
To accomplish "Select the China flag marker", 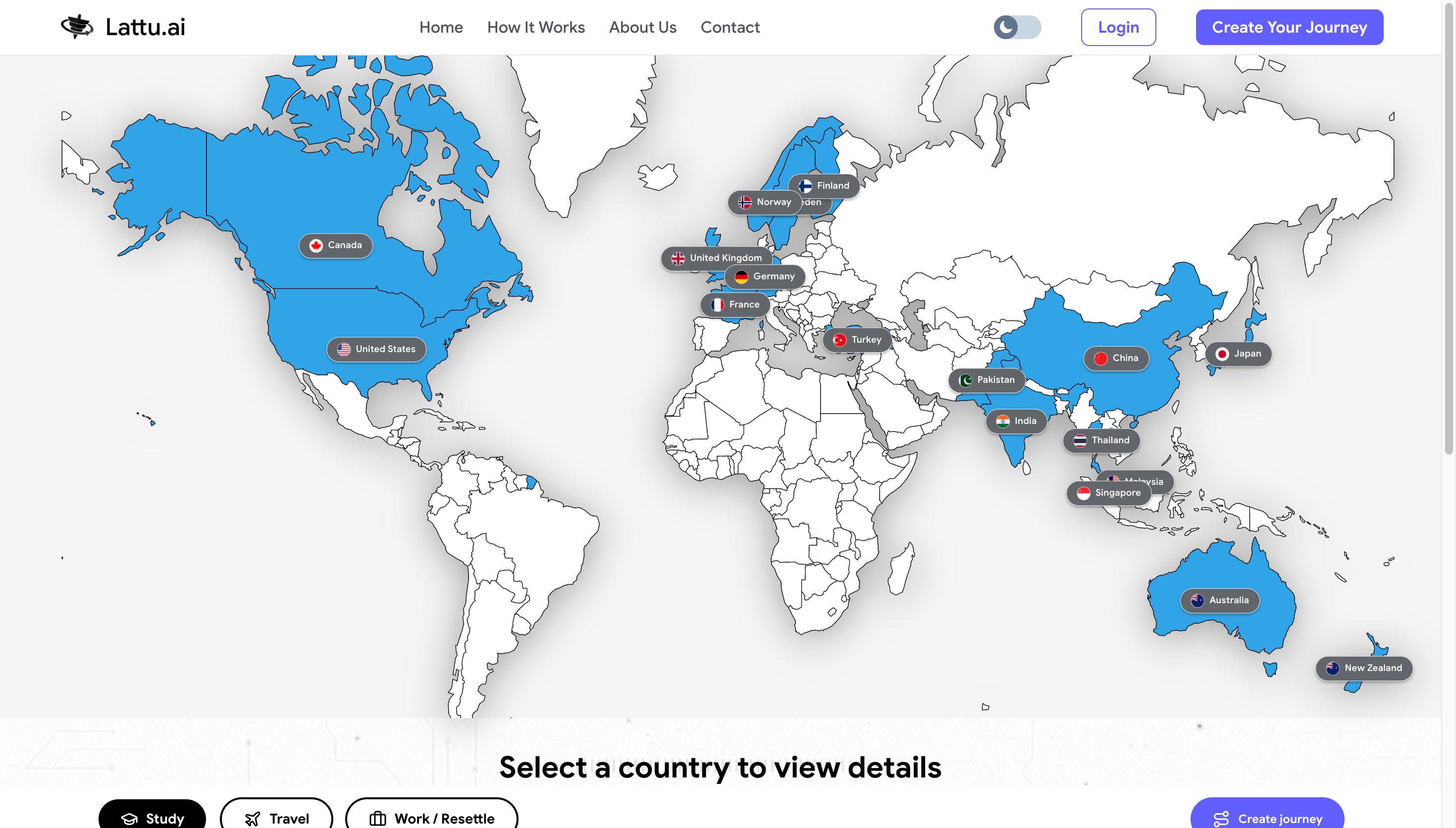I will (x=1116, y=358).
